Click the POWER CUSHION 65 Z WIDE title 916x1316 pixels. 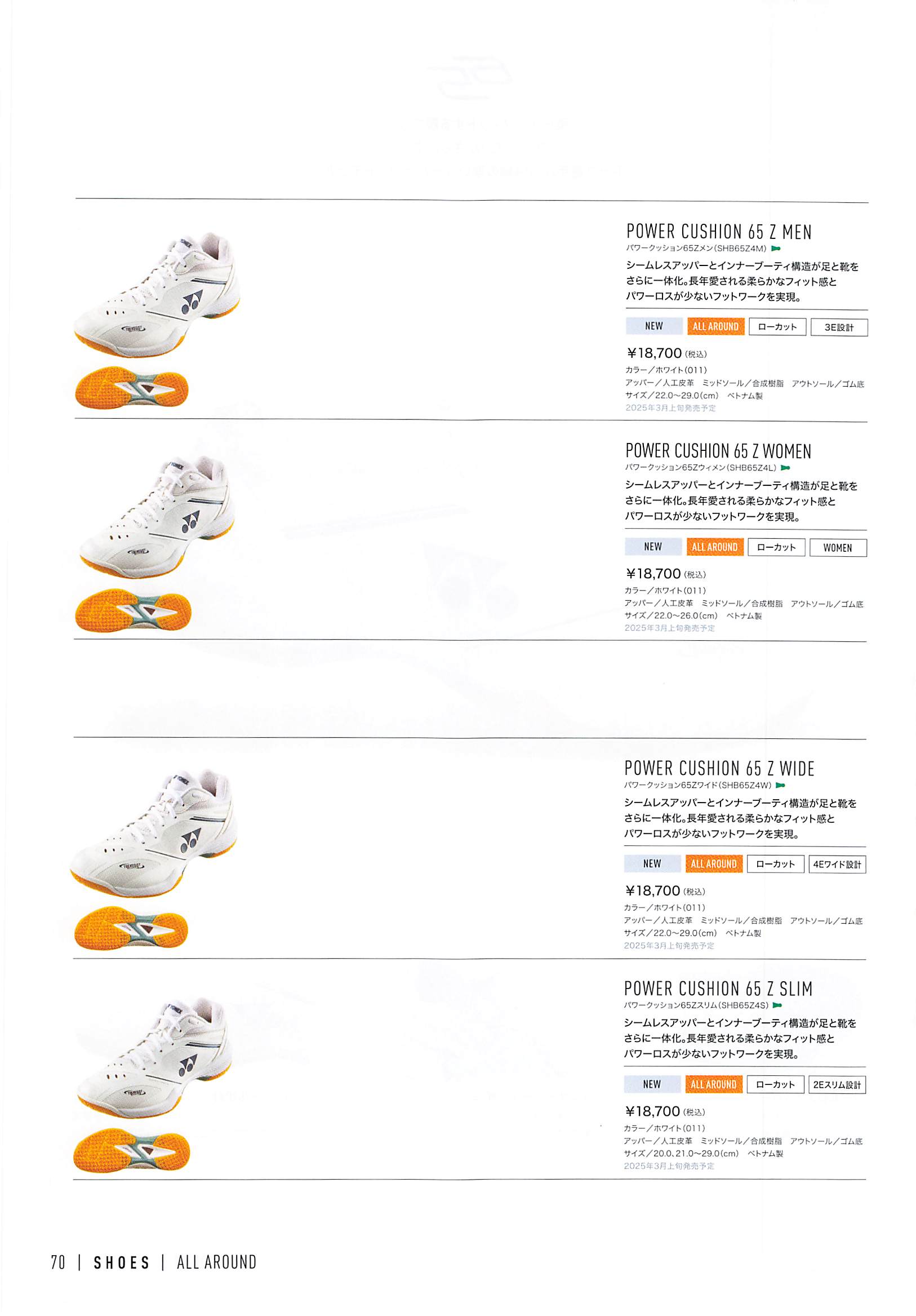(719, 769)
